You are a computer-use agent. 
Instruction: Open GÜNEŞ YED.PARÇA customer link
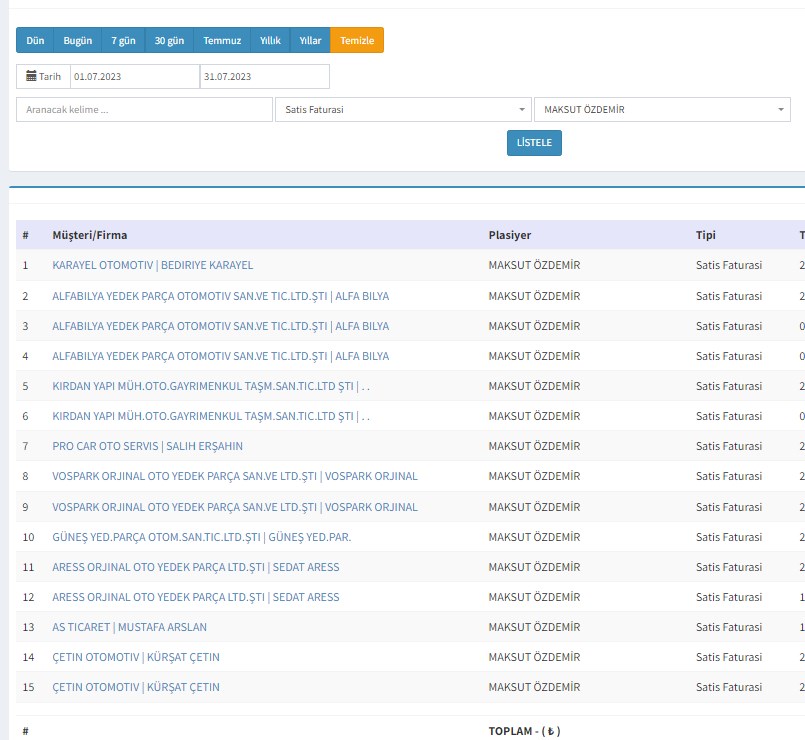coord(201,537)
